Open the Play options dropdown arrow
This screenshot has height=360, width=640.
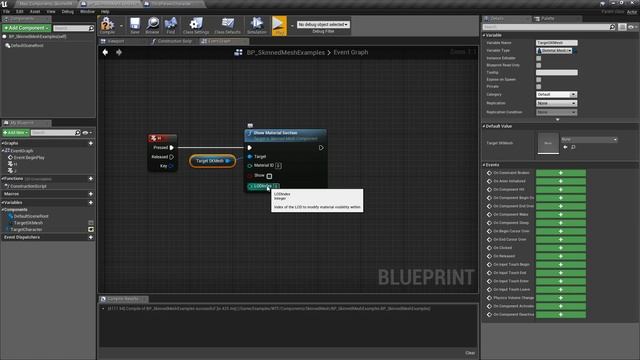(292, 26)
